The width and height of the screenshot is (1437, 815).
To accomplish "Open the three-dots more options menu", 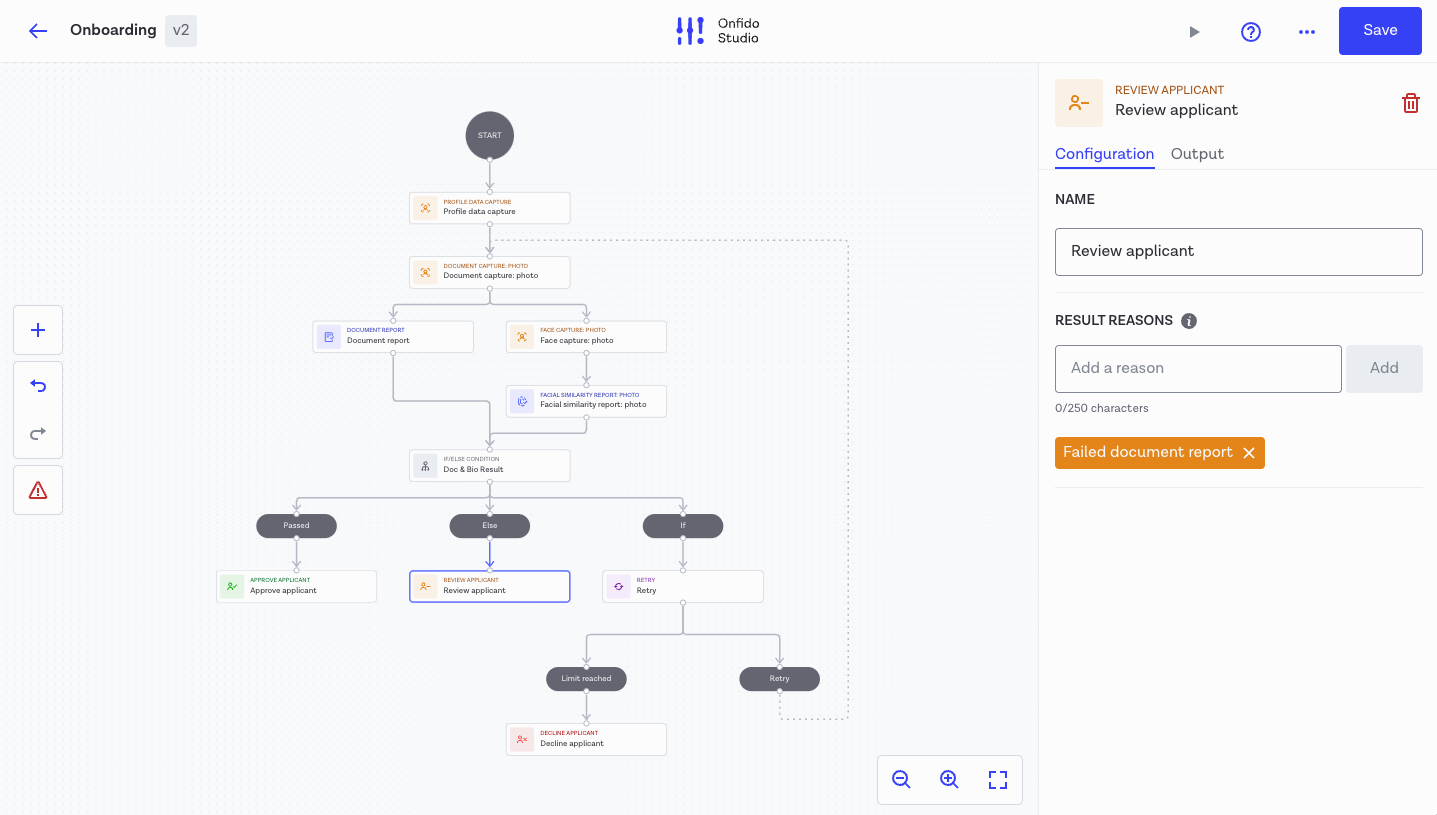I will pyautogui.click(x=1306, y=31).
